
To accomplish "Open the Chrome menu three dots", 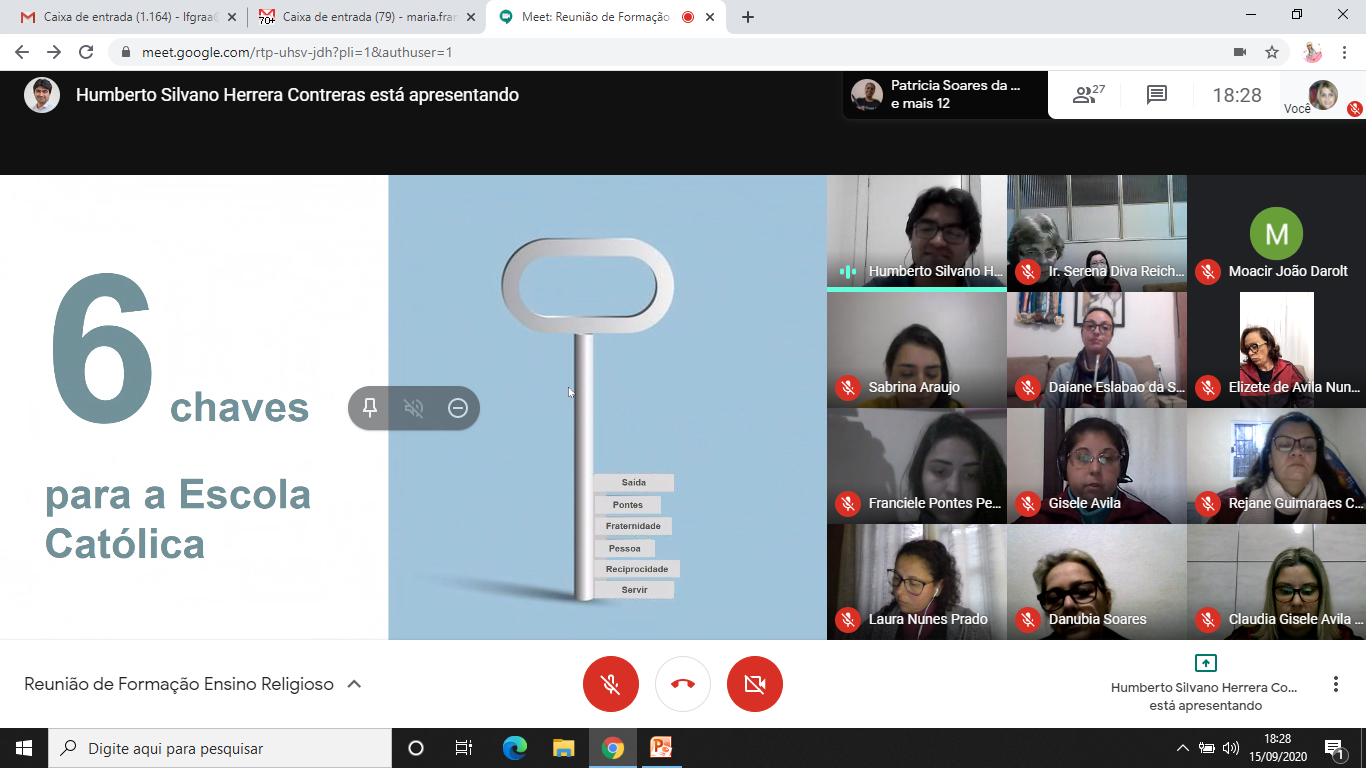I will [x=1345, y=52].
